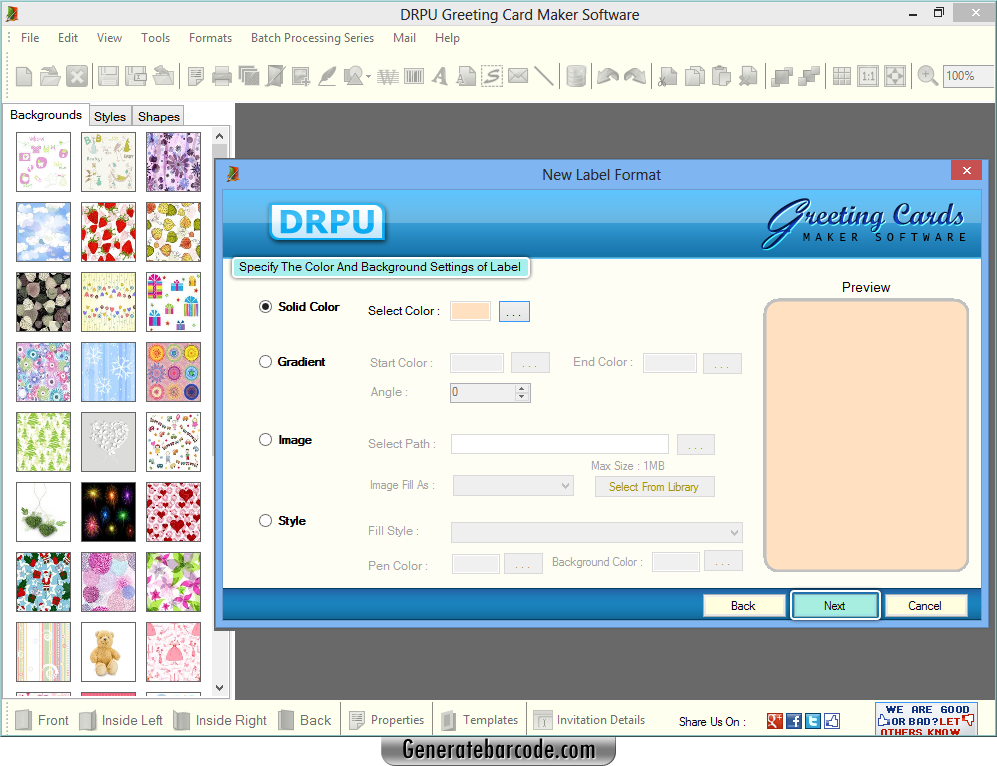
Task: Click the Cancel button
Action: click(925, 605)
